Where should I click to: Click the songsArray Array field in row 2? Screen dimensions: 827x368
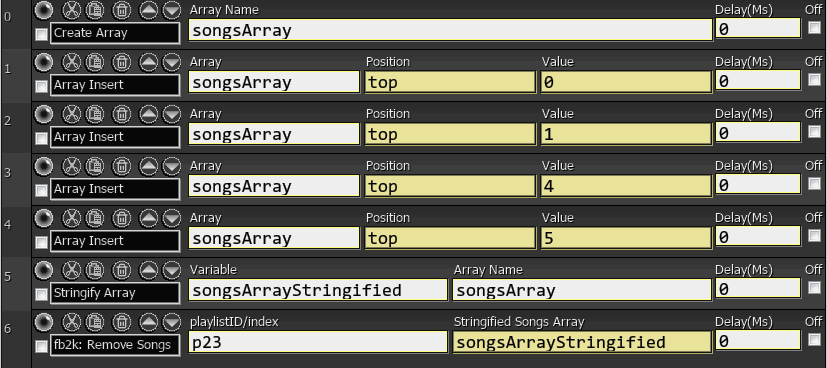click(274, 134)
